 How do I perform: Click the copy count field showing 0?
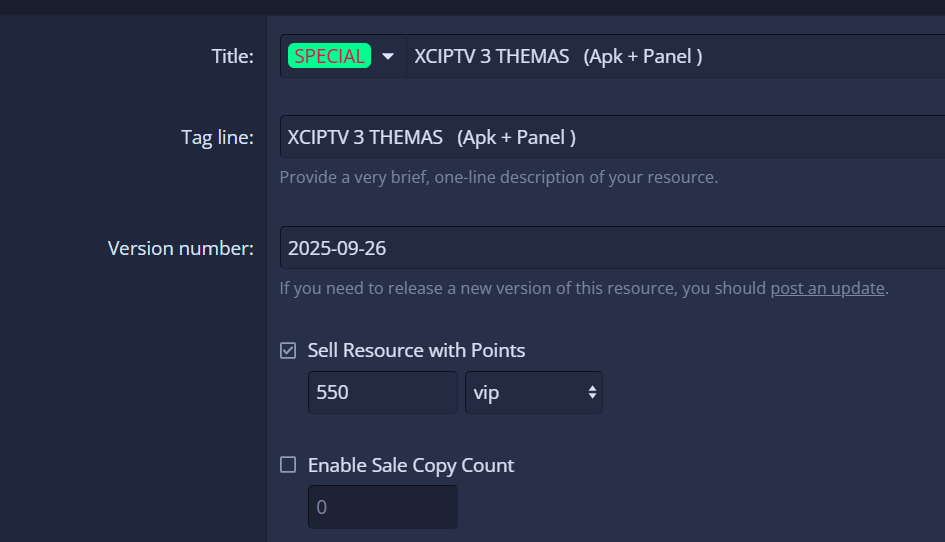pyautogui.click(x=381, y=507)
